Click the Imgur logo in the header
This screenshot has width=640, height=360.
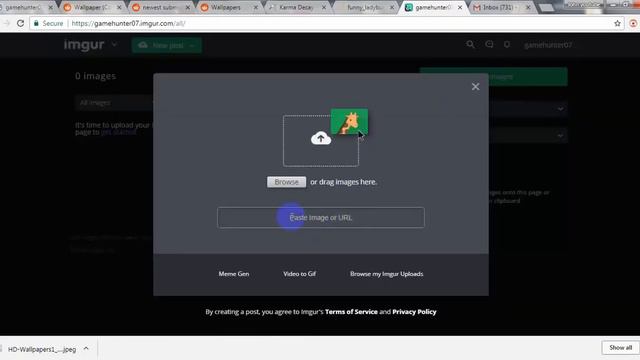(x=84, y=45)
